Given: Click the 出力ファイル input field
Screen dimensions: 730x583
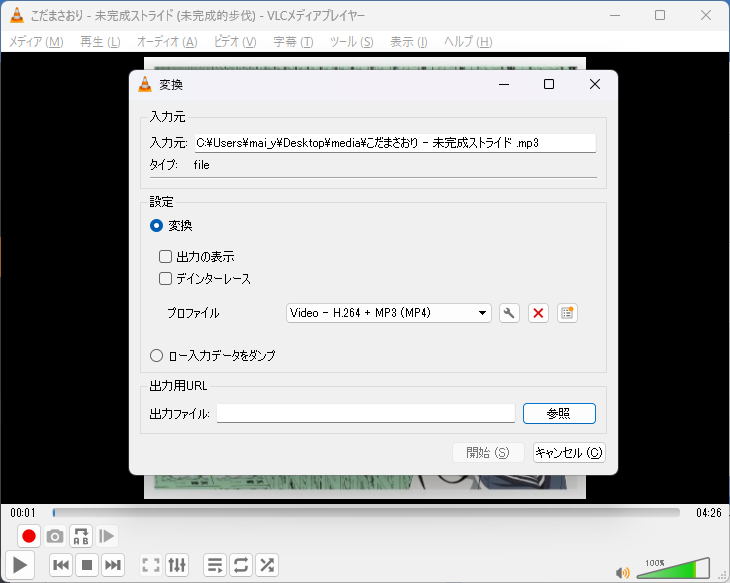Looking at the screenshot, I should 366,414.
